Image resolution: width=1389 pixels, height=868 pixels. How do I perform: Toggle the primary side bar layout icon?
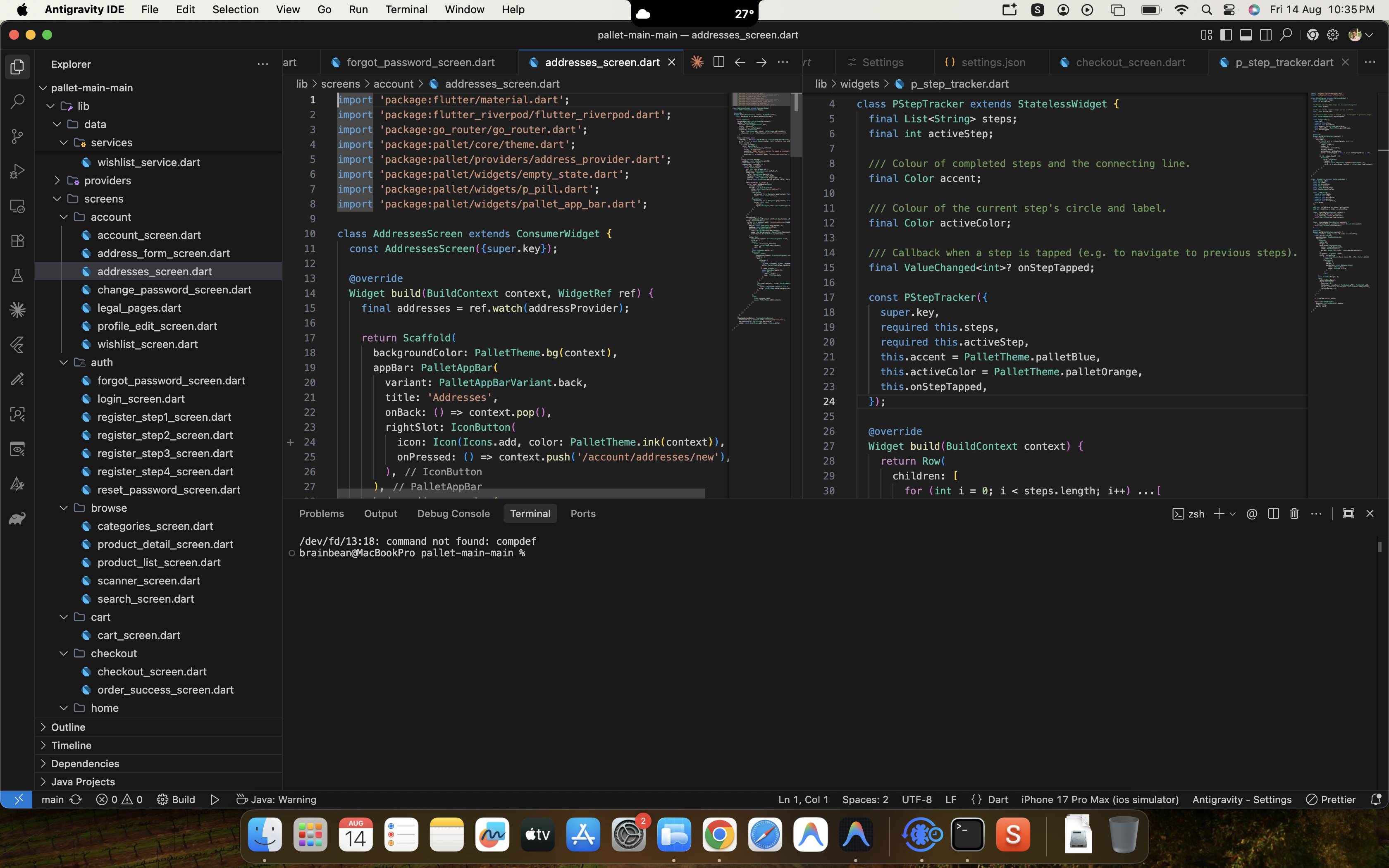tap(1225, 35)
